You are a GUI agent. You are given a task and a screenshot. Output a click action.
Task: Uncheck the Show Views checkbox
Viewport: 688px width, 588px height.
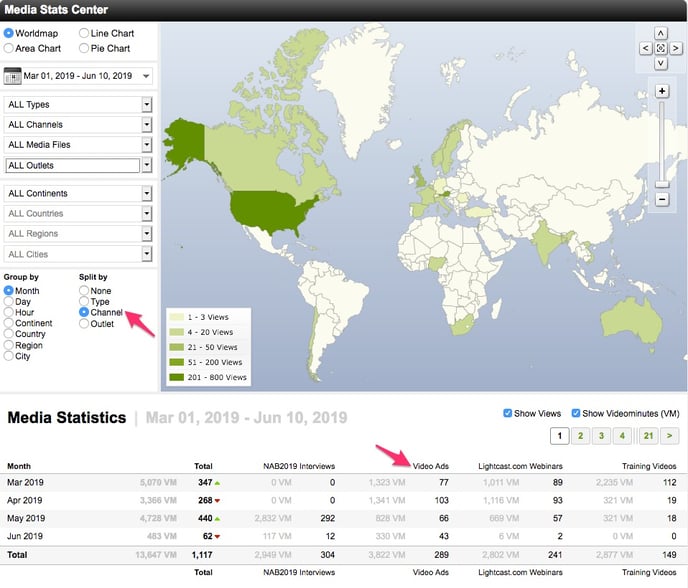click(508, 413)
